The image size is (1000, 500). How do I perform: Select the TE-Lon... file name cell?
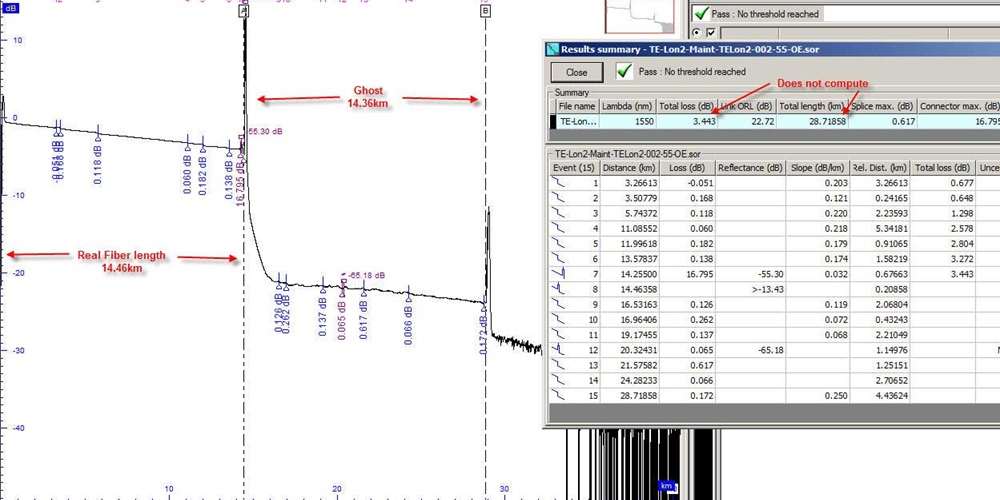[578, 121]
